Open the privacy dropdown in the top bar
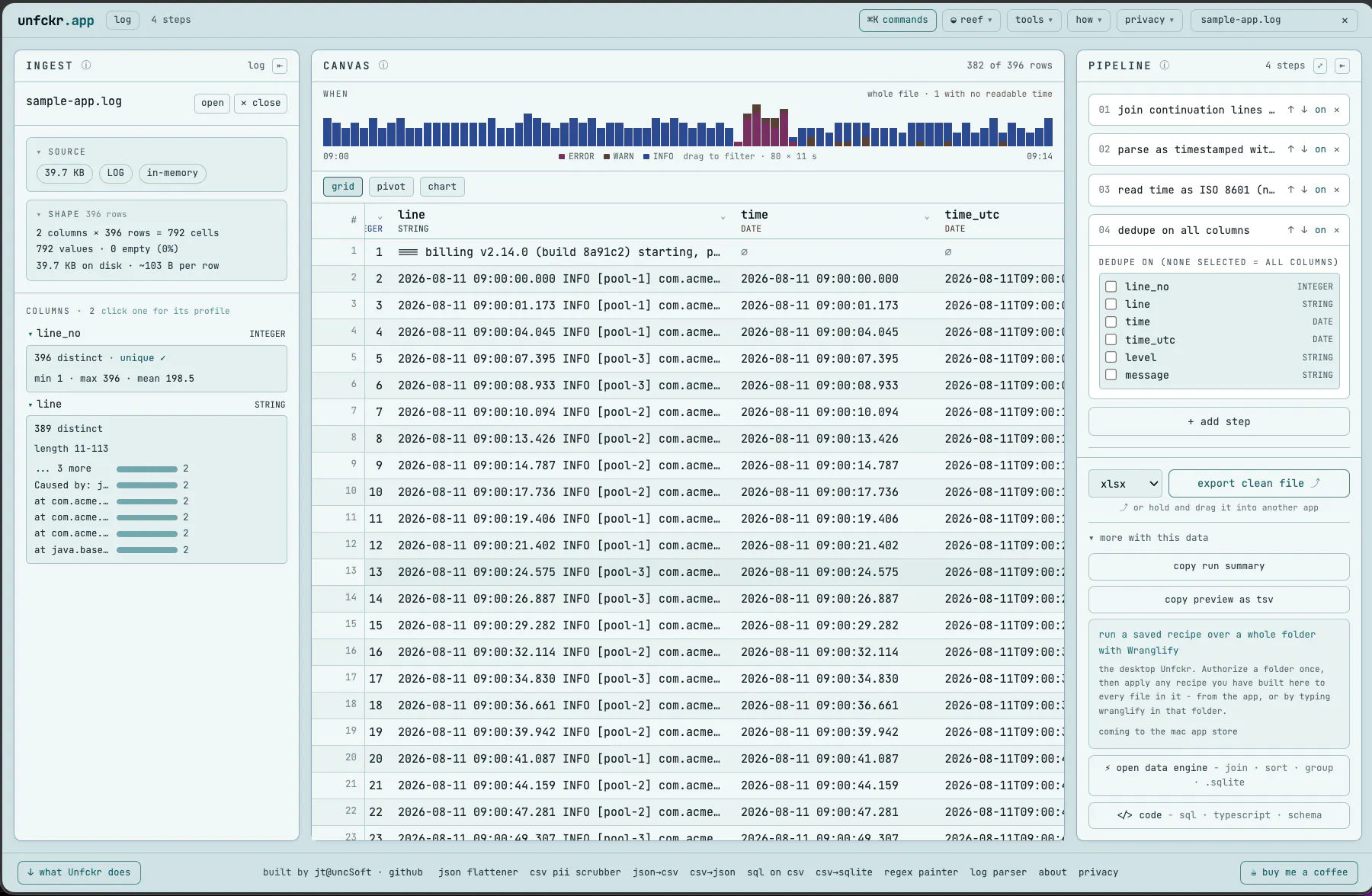 tap(1149, 21)
